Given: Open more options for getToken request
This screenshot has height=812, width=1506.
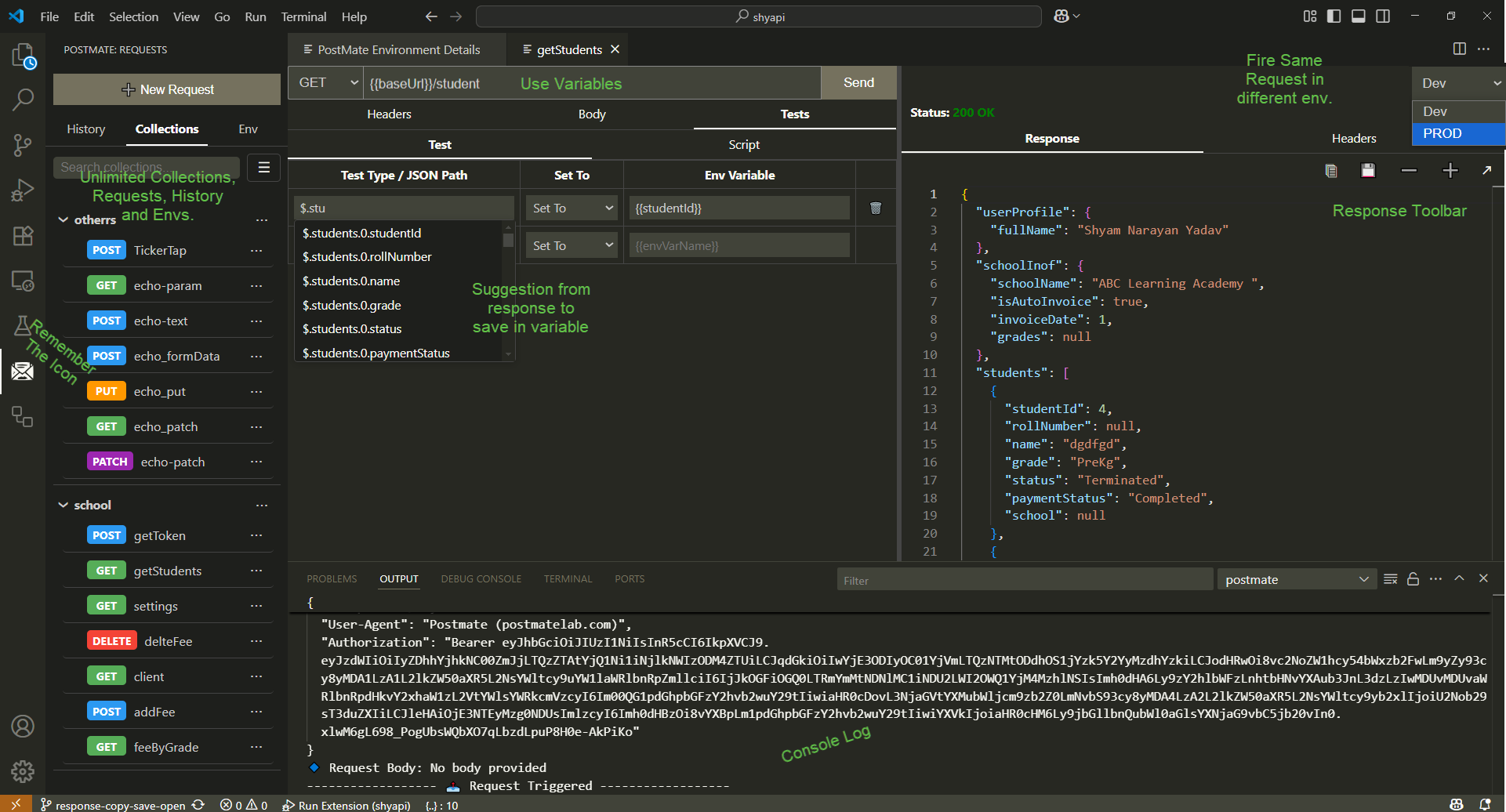Looking at the screenshot, I should (256, 535).
